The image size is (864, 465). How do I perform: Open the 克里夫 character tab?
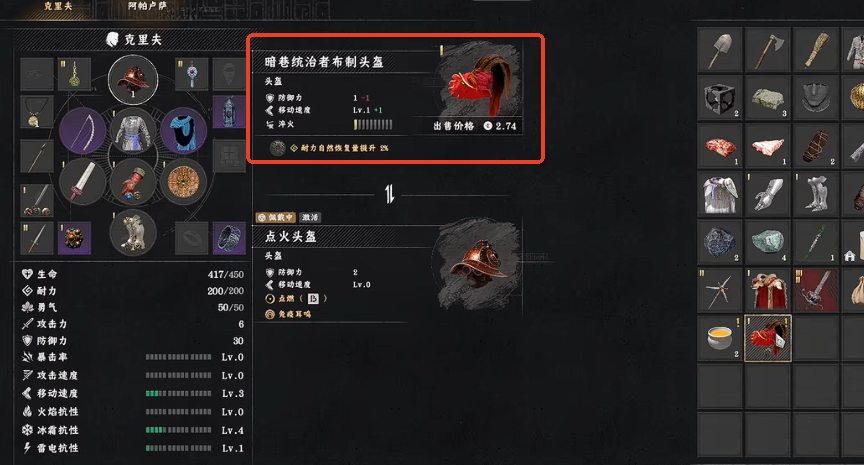(58, 6)
